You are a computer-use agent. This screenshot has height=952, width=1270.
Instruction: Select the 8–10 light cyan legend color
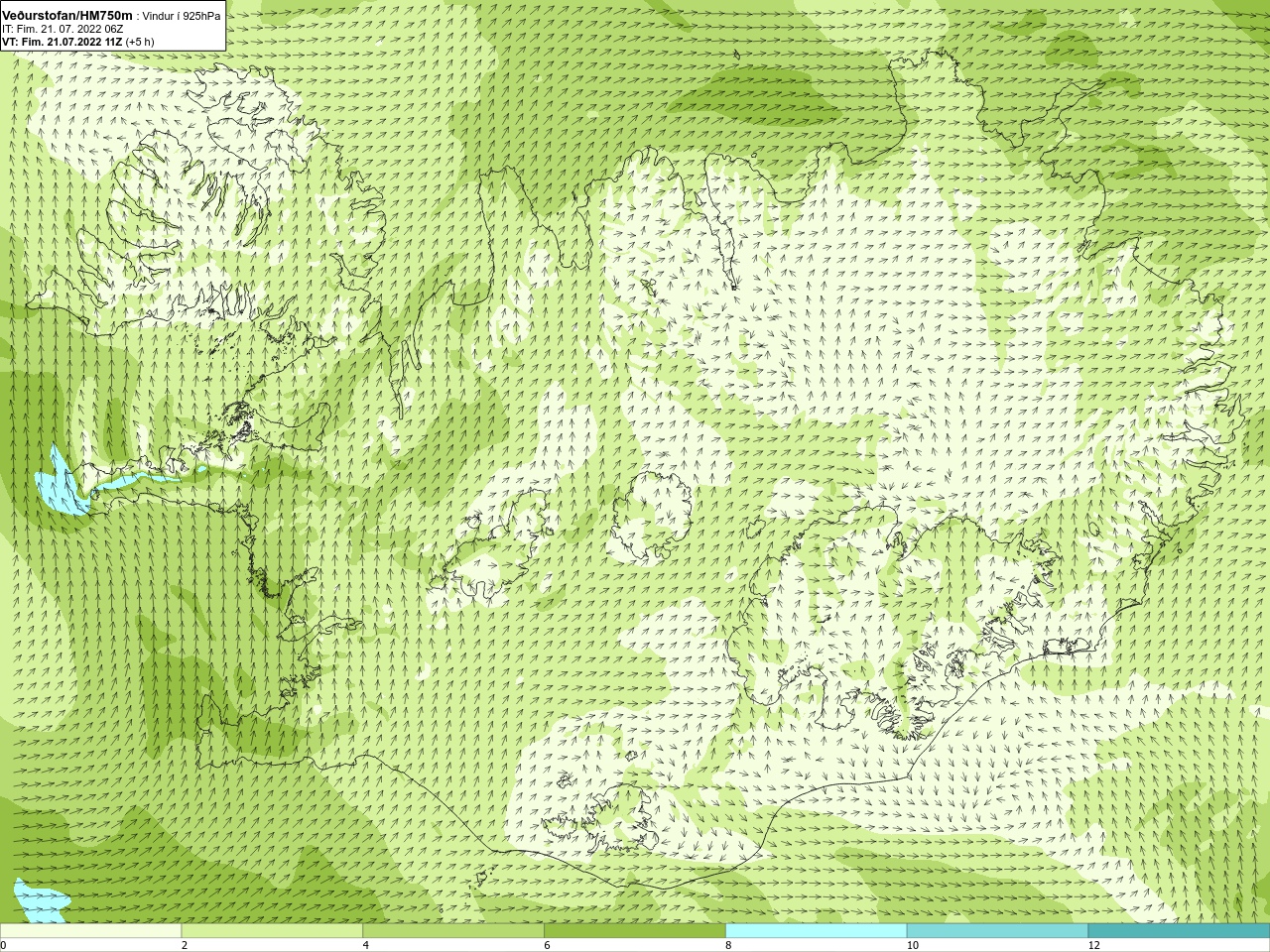(817, 931)
